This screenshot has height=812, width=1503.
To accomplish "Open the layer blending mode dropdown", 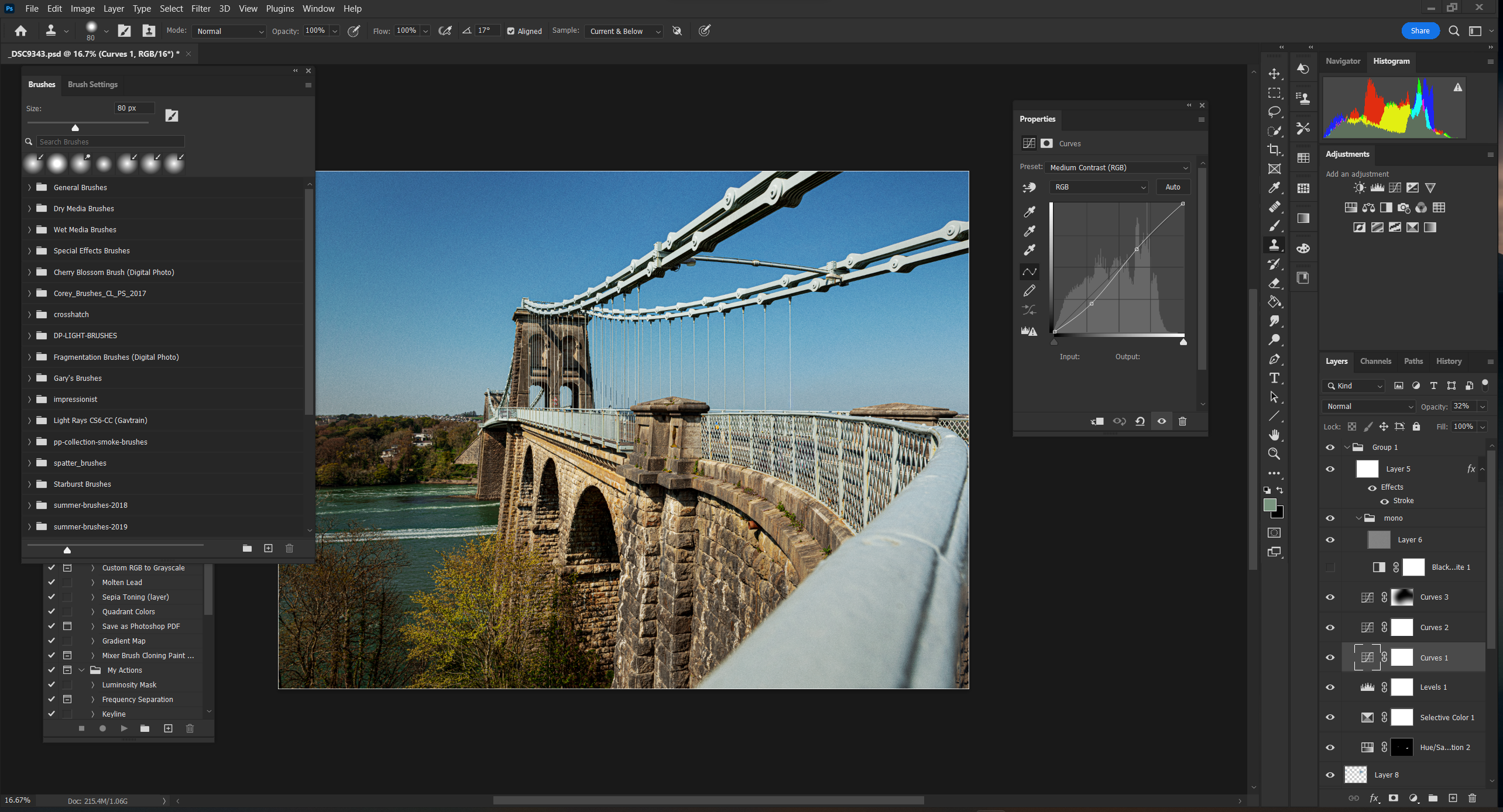I will point(1368,407).
